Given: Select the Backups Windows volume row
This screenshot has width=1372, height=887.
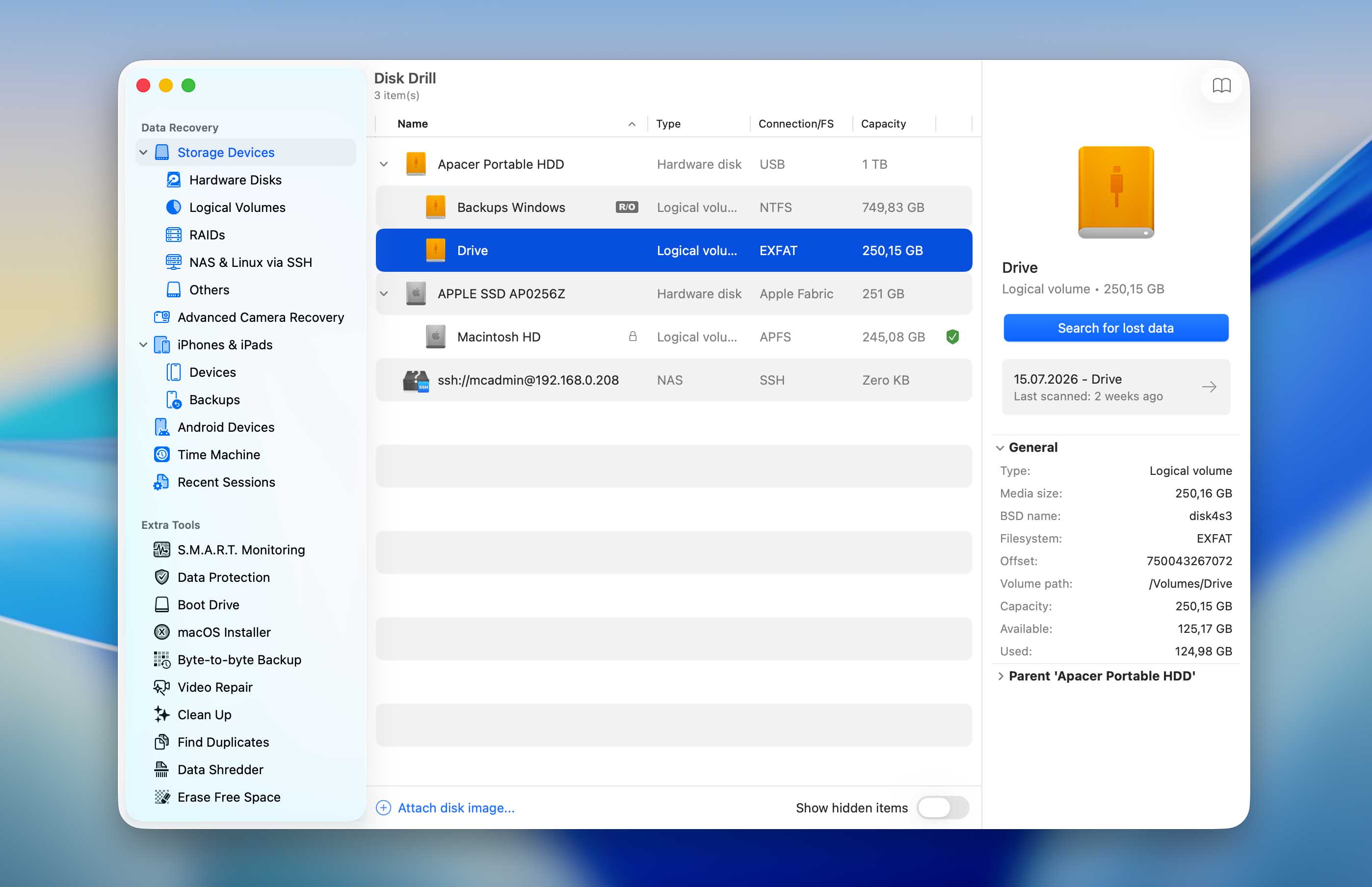Looking at the screenshot, I should (674, 208).
